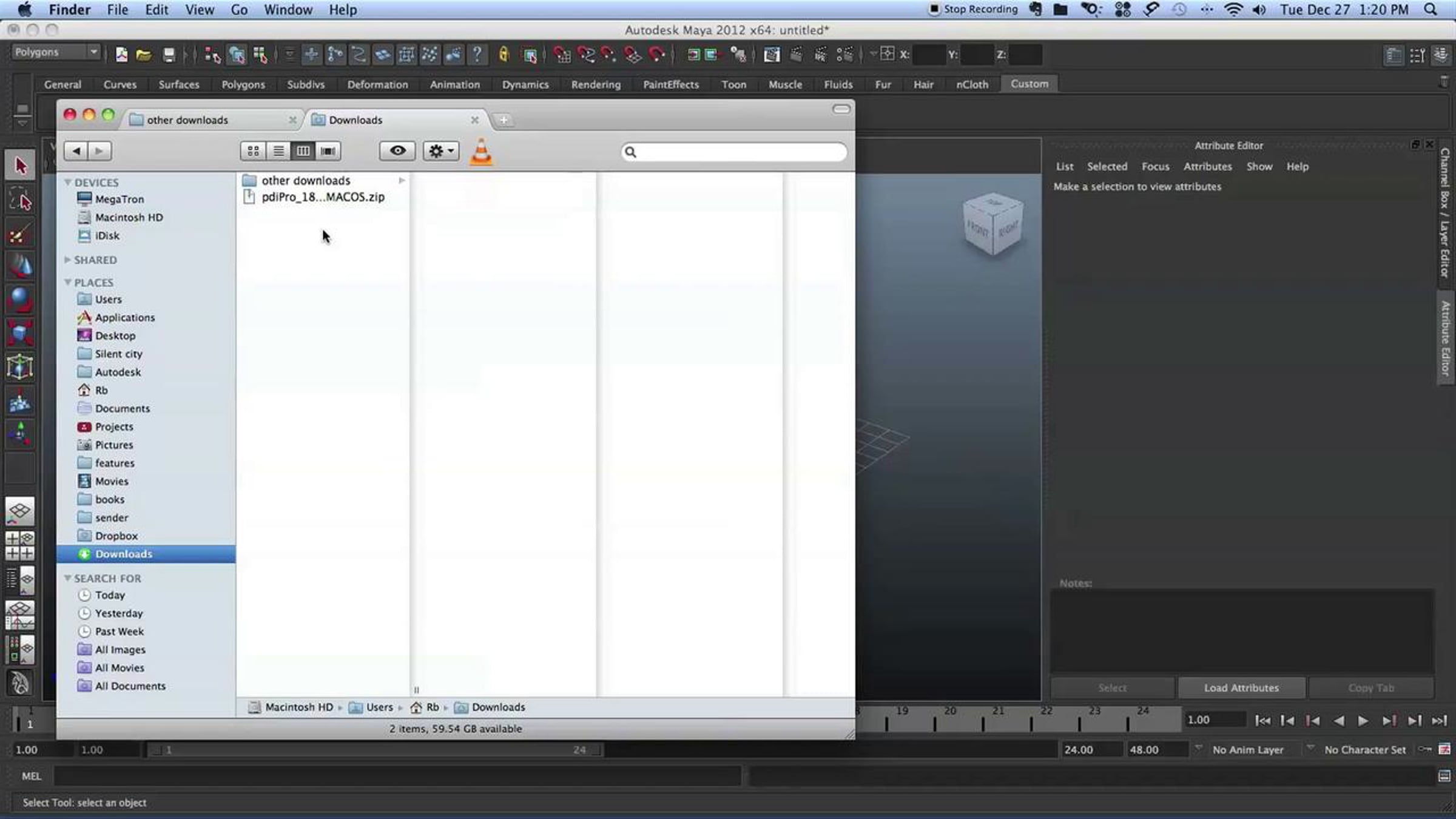Viewport: 1456px width, 819px height.
Task: Click the Finder search field
Action: pos(733,152)
